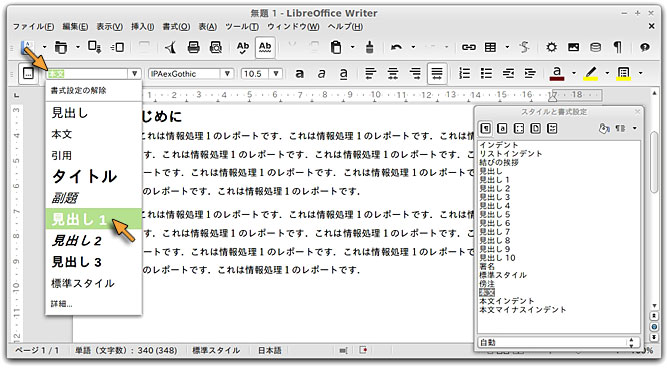Image resolution: width=667 pixels, height=368 pixels.
Task: Open the ツール(T) menu
Action: click(x=242, y=26)
